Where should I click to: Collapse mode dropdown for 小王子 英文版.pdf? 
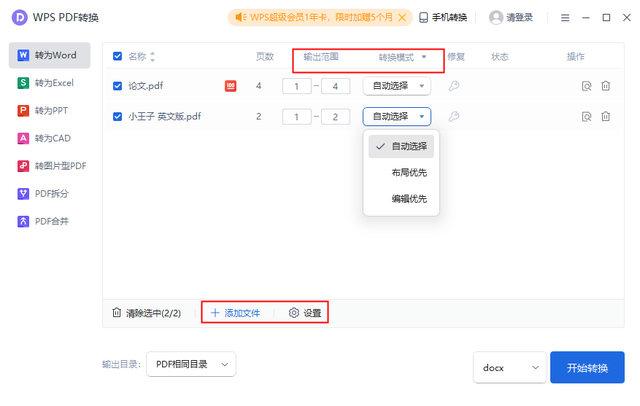pos(397,117)
